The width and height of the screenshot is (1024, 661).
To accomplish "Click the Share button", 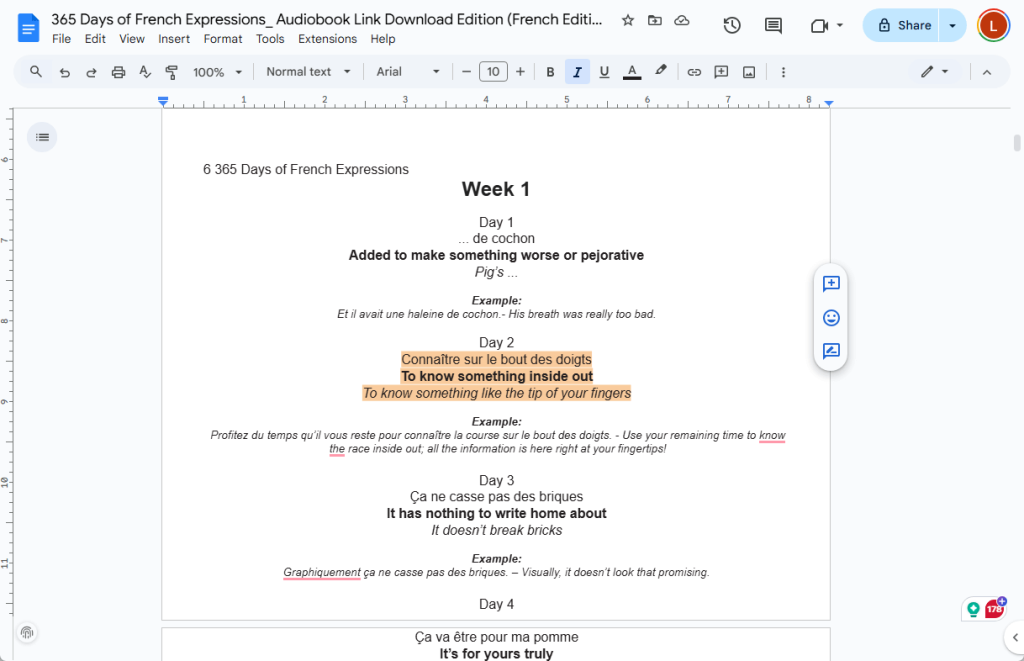I will 899,25.
